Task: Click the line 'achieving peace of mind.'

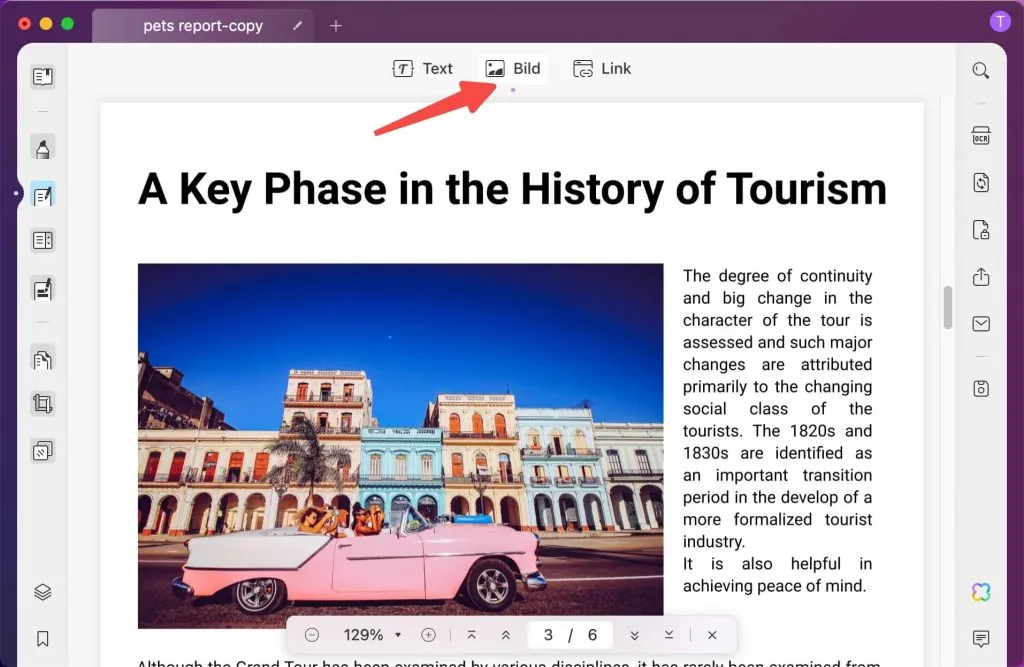Action: coord(775,586)
